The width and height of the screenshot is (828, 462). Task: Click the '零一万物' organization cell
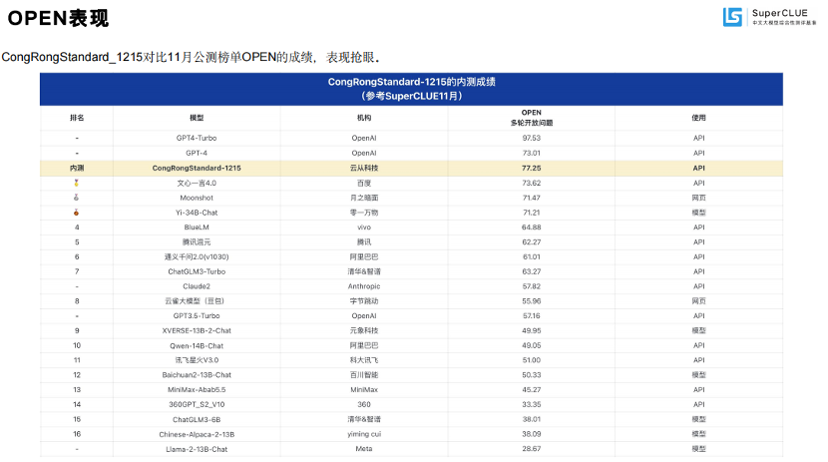coord(364,212)
